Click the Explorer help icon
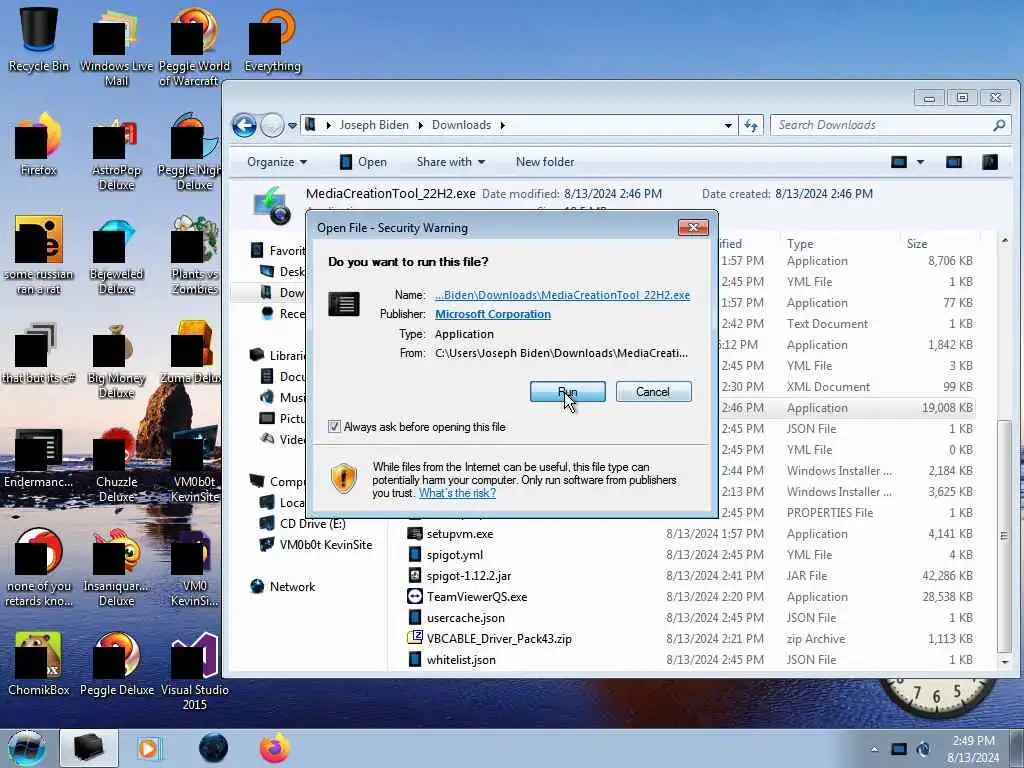The width and height of the screenshot is (1024, 768). pyautogui.click(x=990, y=162)
